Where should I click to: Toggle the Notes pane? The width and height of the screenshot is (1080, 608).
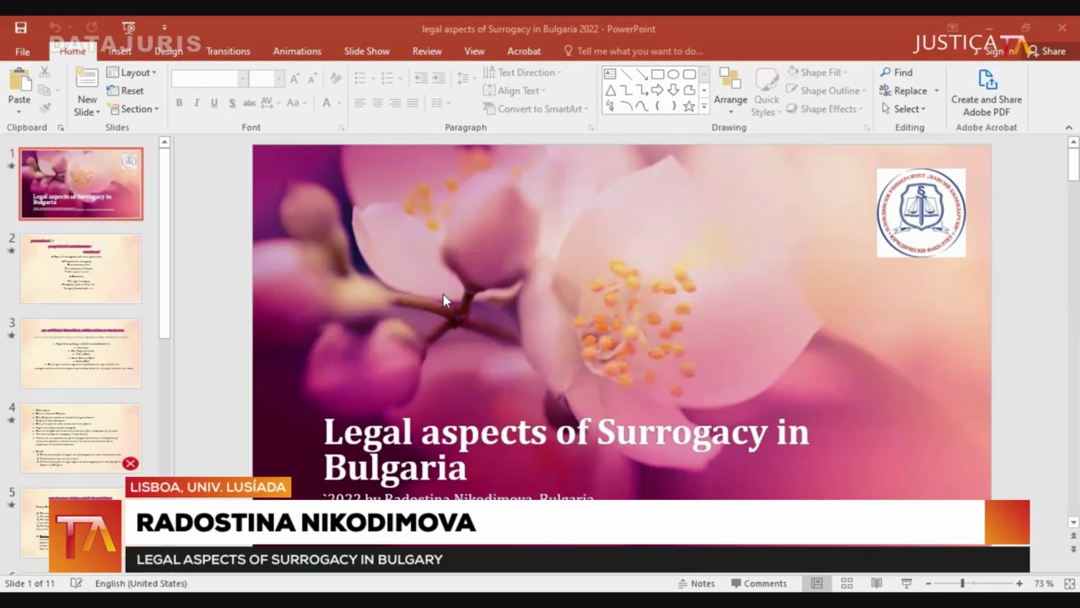[x=696, y=583]
